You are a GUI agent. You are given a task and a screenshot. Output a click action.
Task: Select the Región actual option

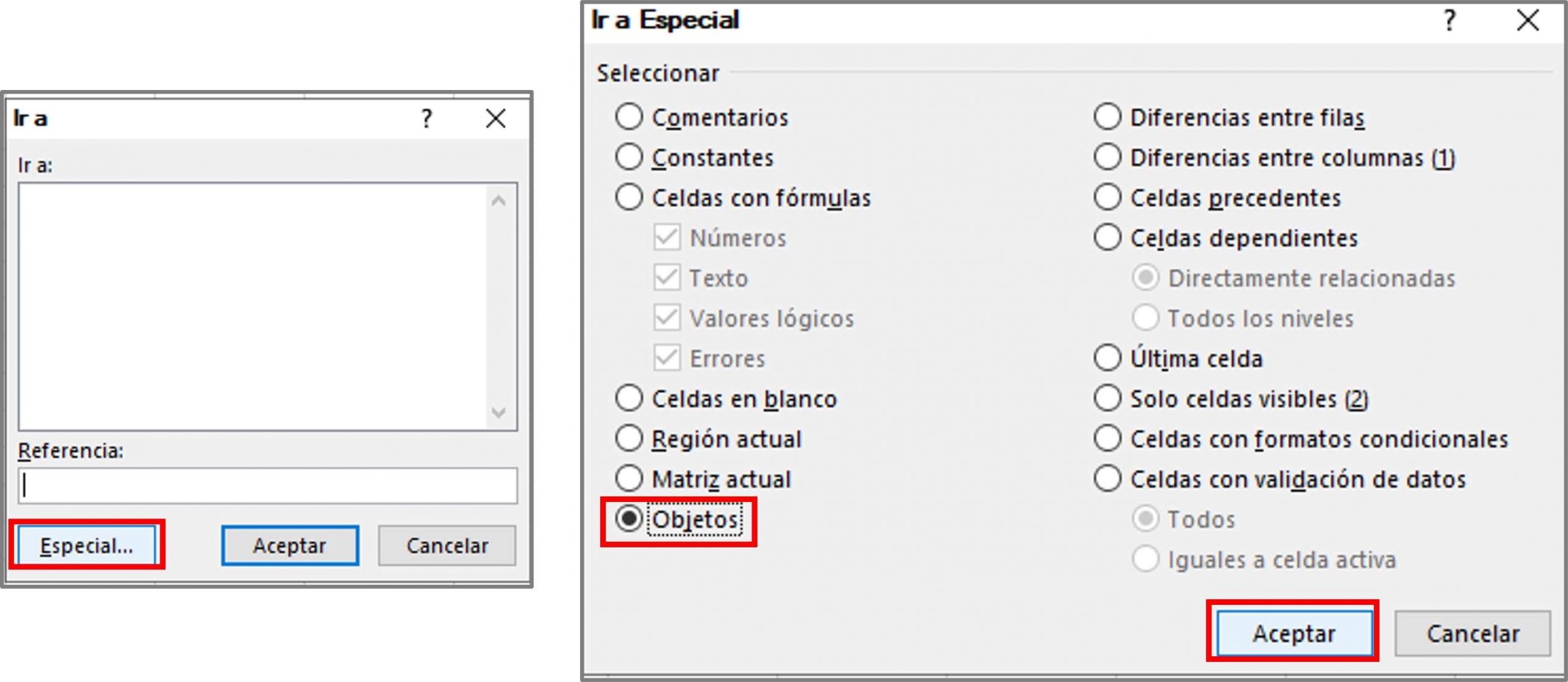[x=629, y=438]
